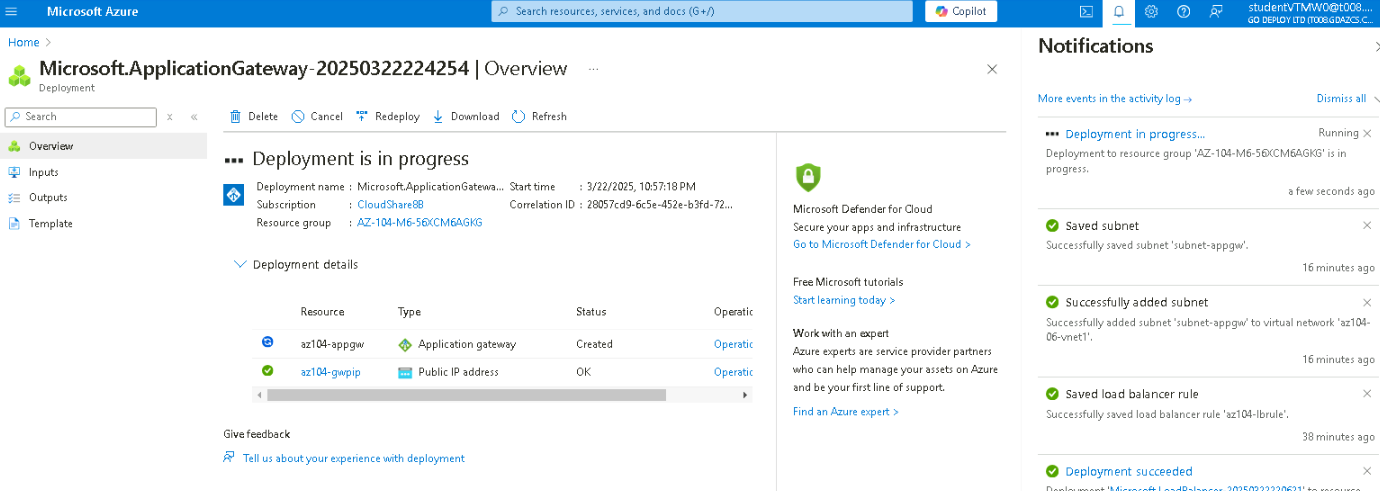Open More events in the activity log

(x=1115, y=98)
